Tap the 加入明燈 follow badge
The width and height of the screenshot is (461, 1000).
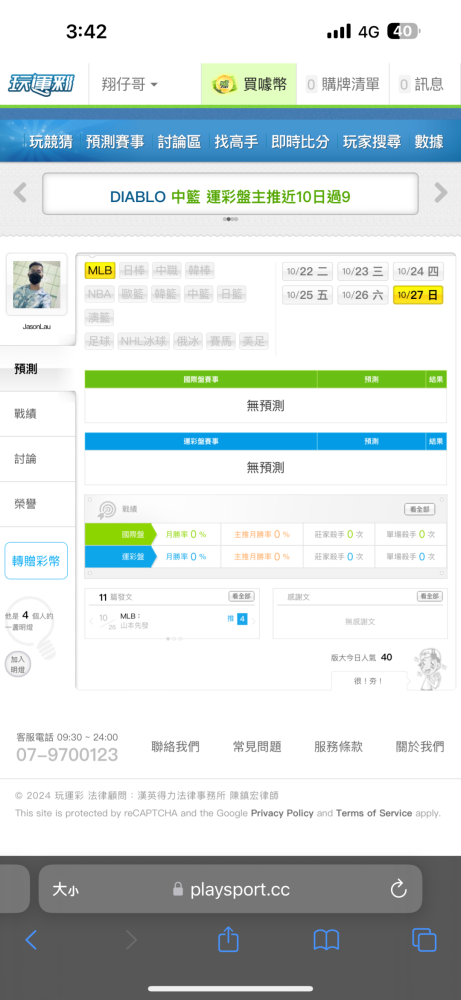point(17,664)
